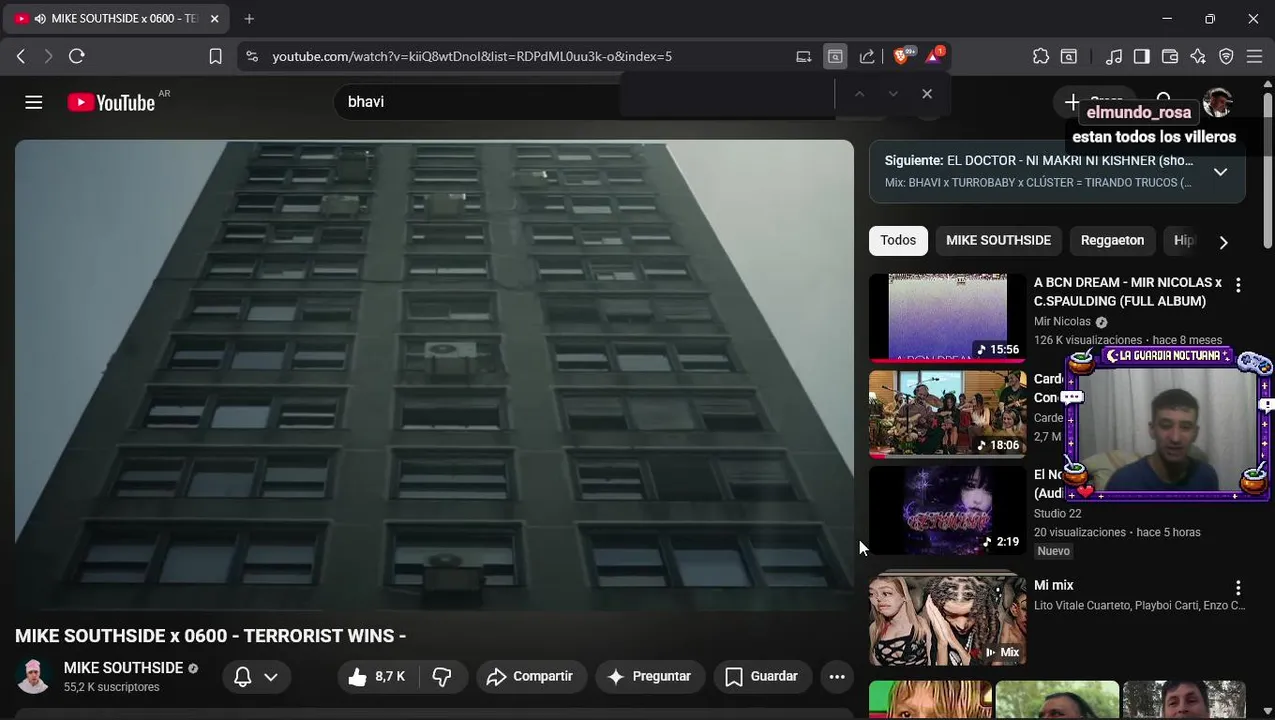Open options for Mi mix item
Image resolution: width=1275 pixels, height=720 pixels.
[x=1238, y=588]
